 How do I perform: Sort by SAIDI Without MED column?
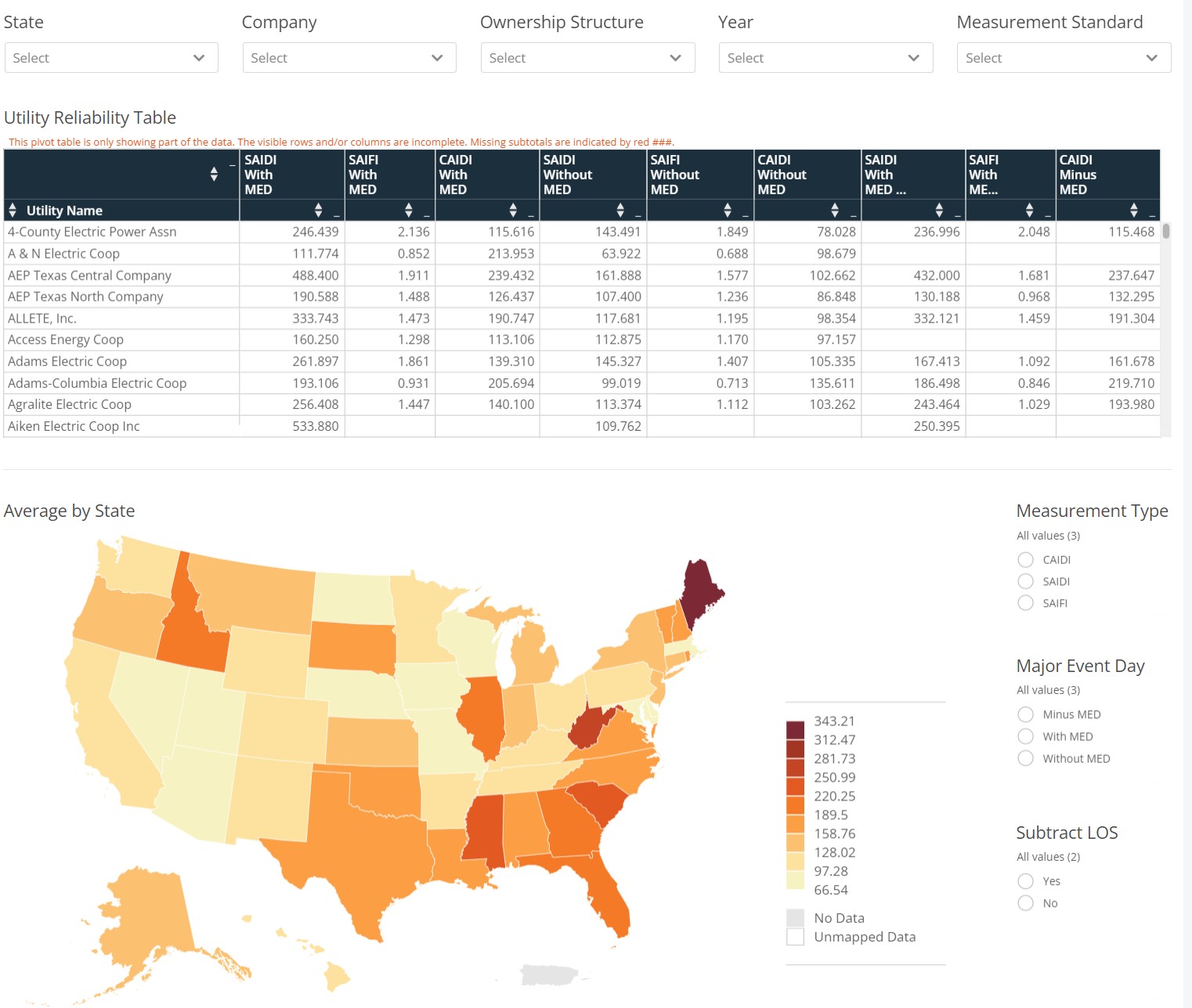[x=620, y=210]
